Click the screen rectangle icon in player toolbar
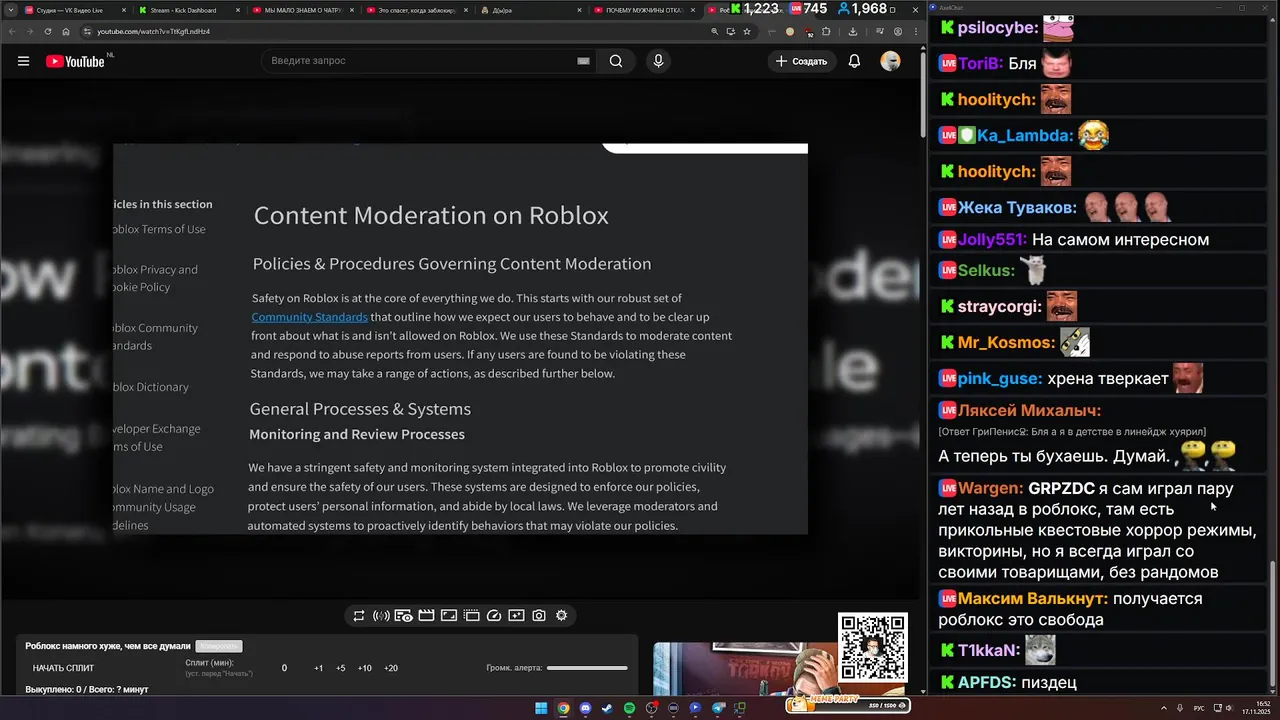The width and height of the screenshot is (1280, 720). [449, 616]
